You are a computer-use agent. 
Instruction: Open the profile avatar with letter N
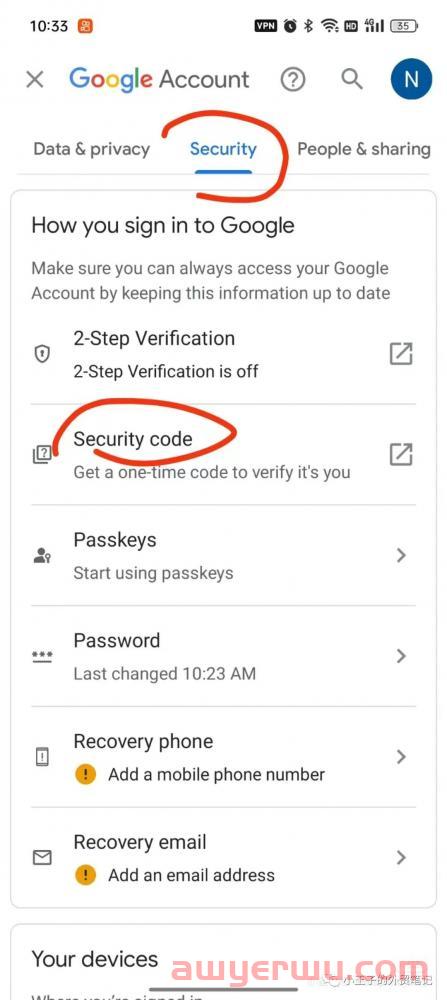pos(411,79)
